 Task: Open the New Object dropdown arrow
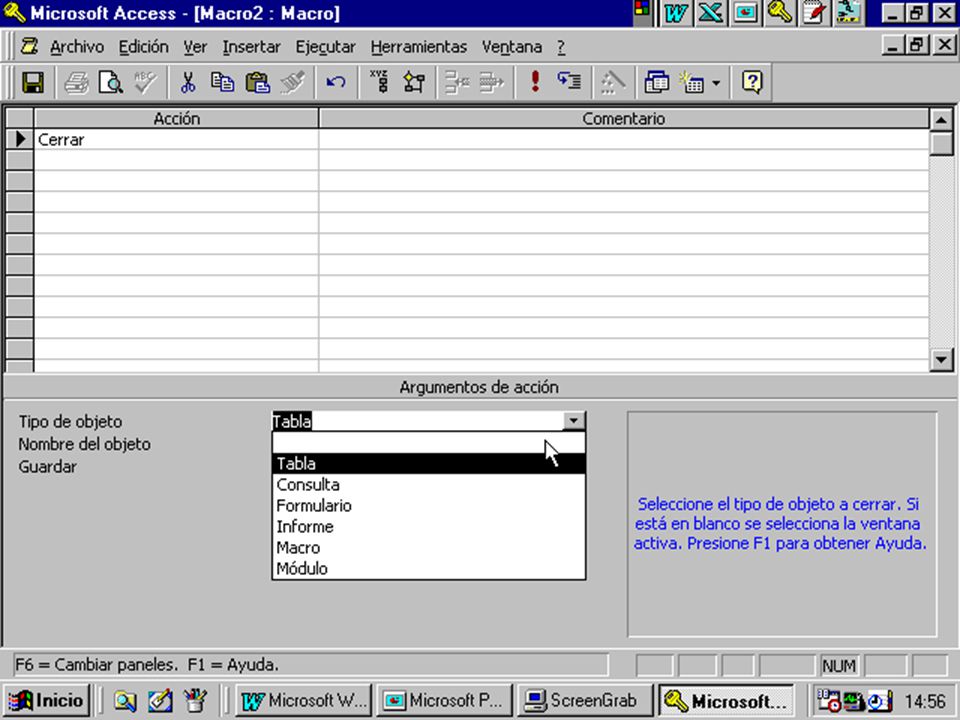click(x=716, y=83)
